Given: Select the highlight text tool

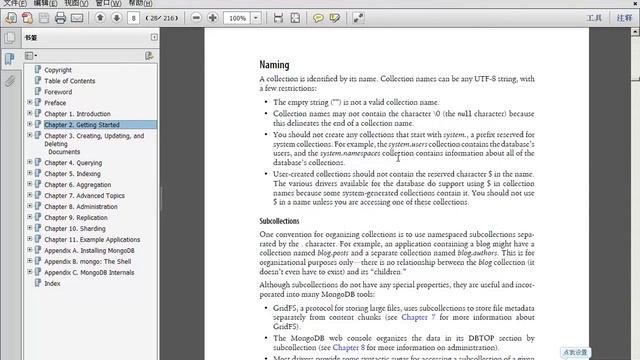Looking at the screenshot, I should (x=334, y=18).
